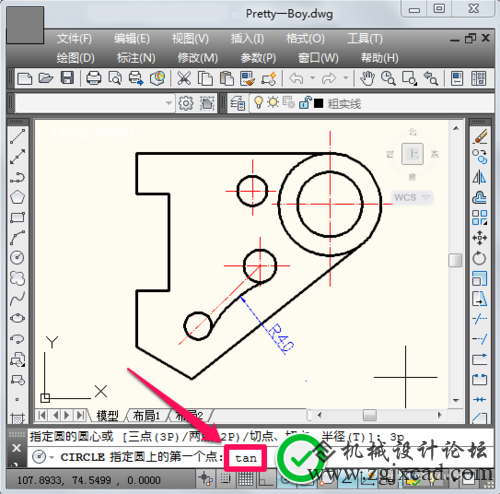The image size is (500, 494).
Task: Toggle layer on/off lightbulb icon
Action: (258, 103)
